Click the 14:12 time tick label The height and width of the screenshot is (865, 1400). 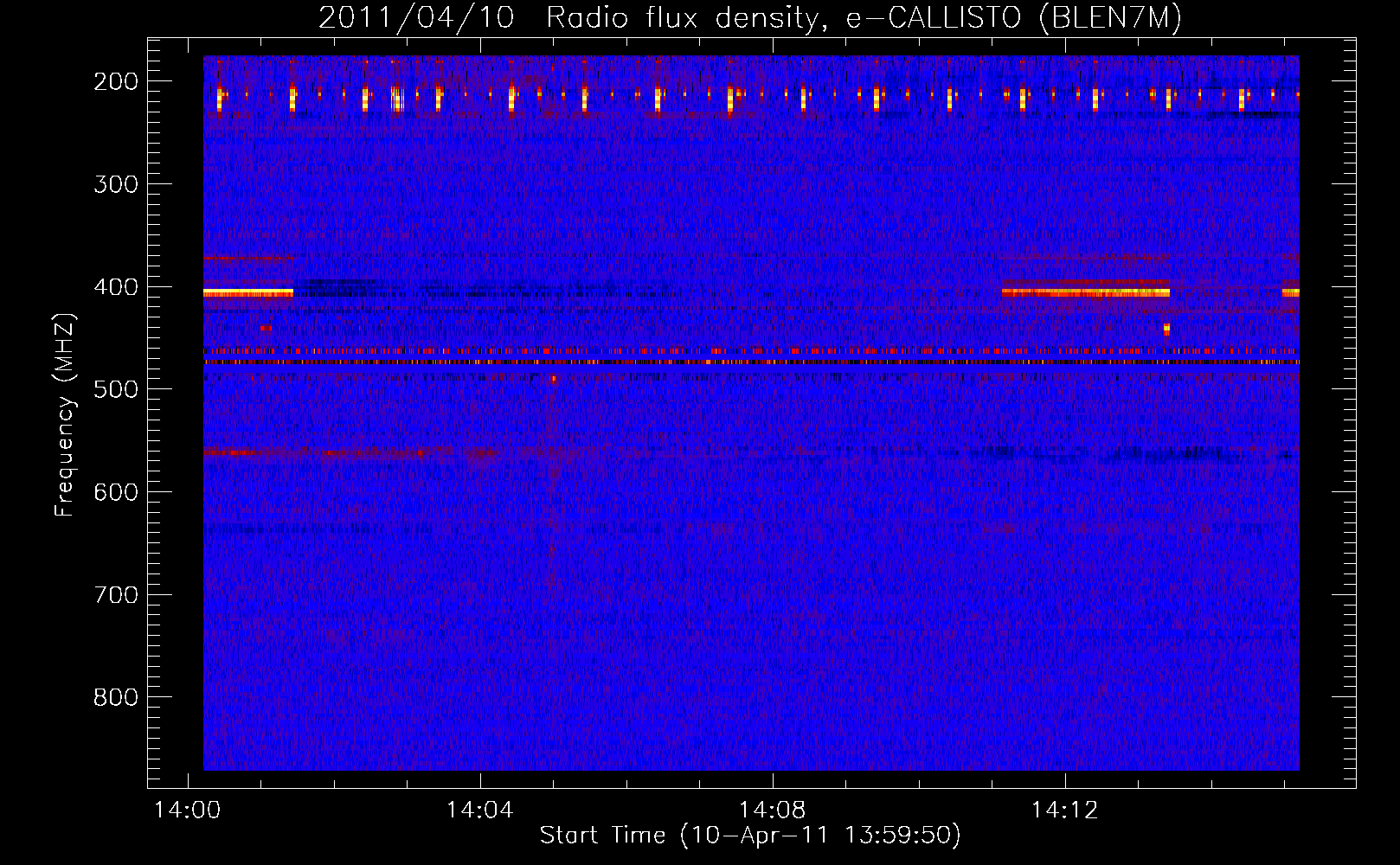pos(1064,810)
